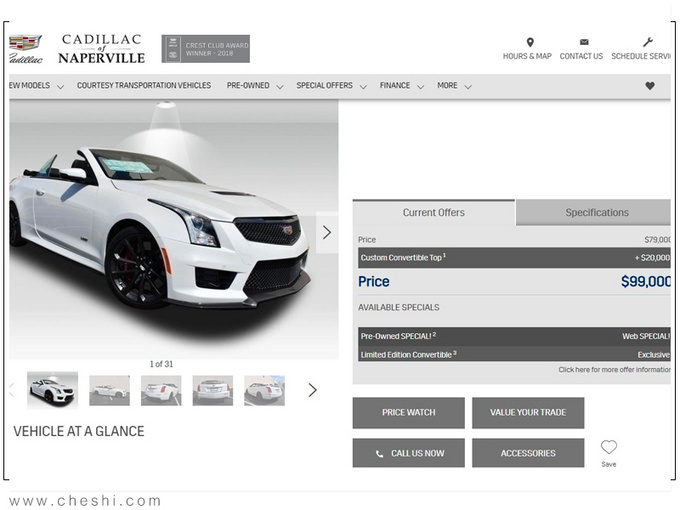Click the Accessories button
This screenshot has height=510, width=680.
click(x=528, y=453)
